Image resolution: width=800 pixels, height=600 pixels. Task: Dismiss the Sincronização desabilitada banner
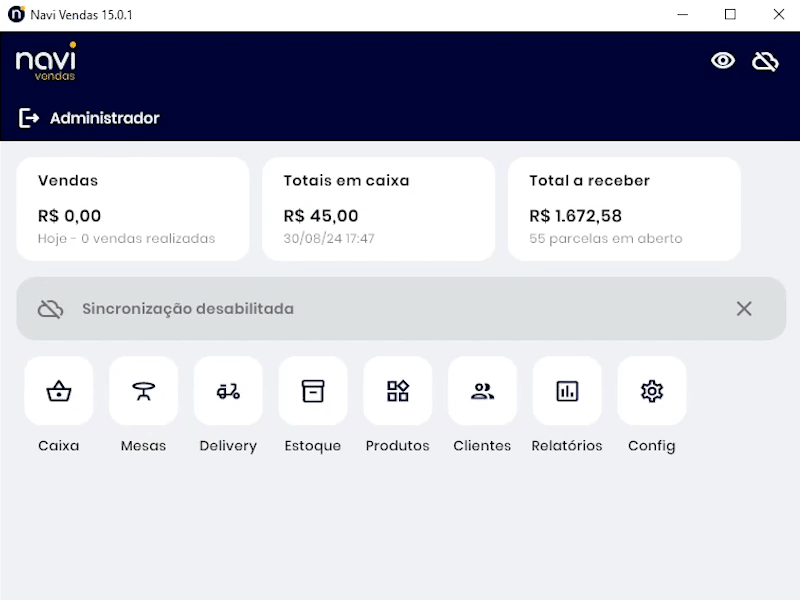tap(744, 309)
